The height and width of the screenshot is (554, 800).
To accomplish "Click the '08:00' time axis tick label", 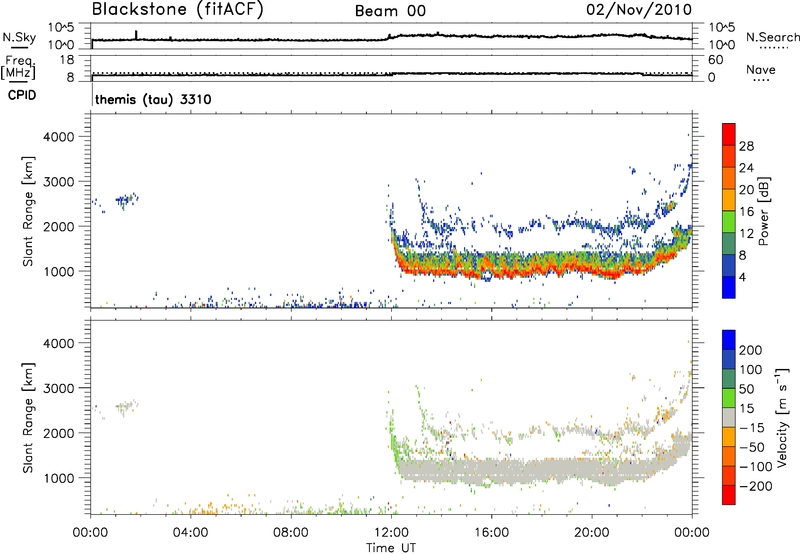I will [291, 533].
